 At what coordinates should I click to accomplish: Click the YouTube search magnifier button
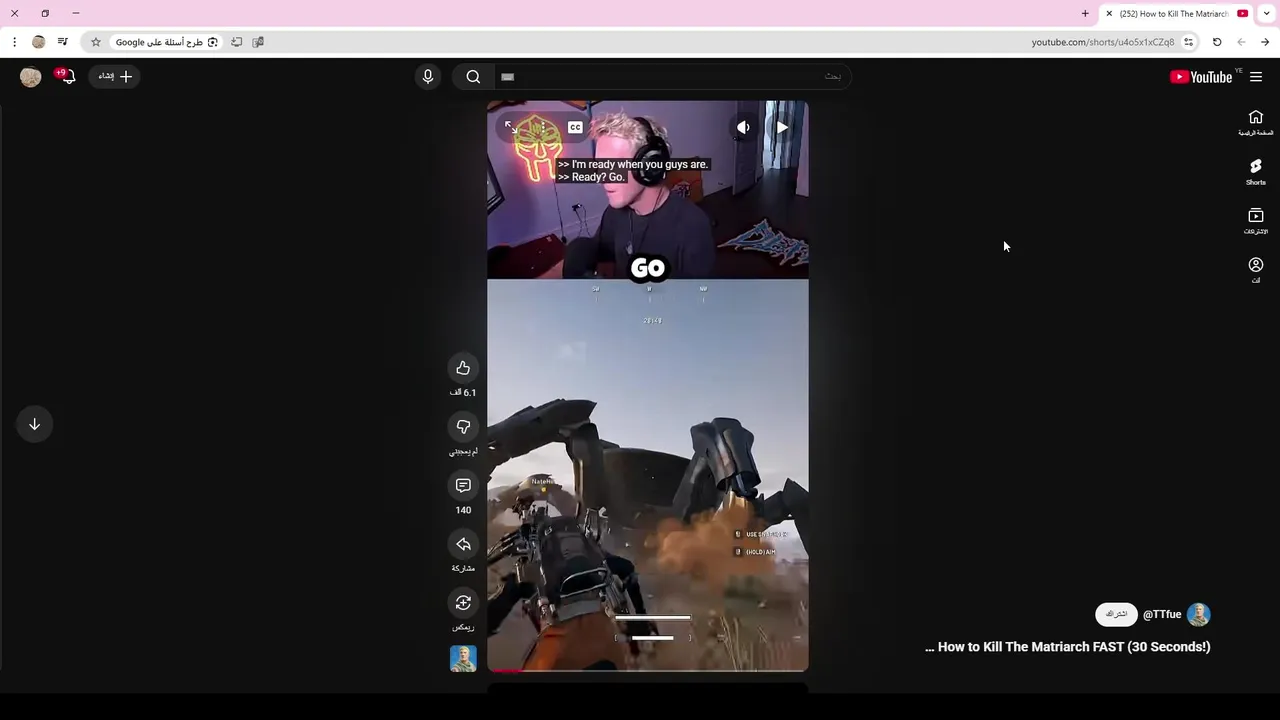pyautogui.click(x=473, y=77)
